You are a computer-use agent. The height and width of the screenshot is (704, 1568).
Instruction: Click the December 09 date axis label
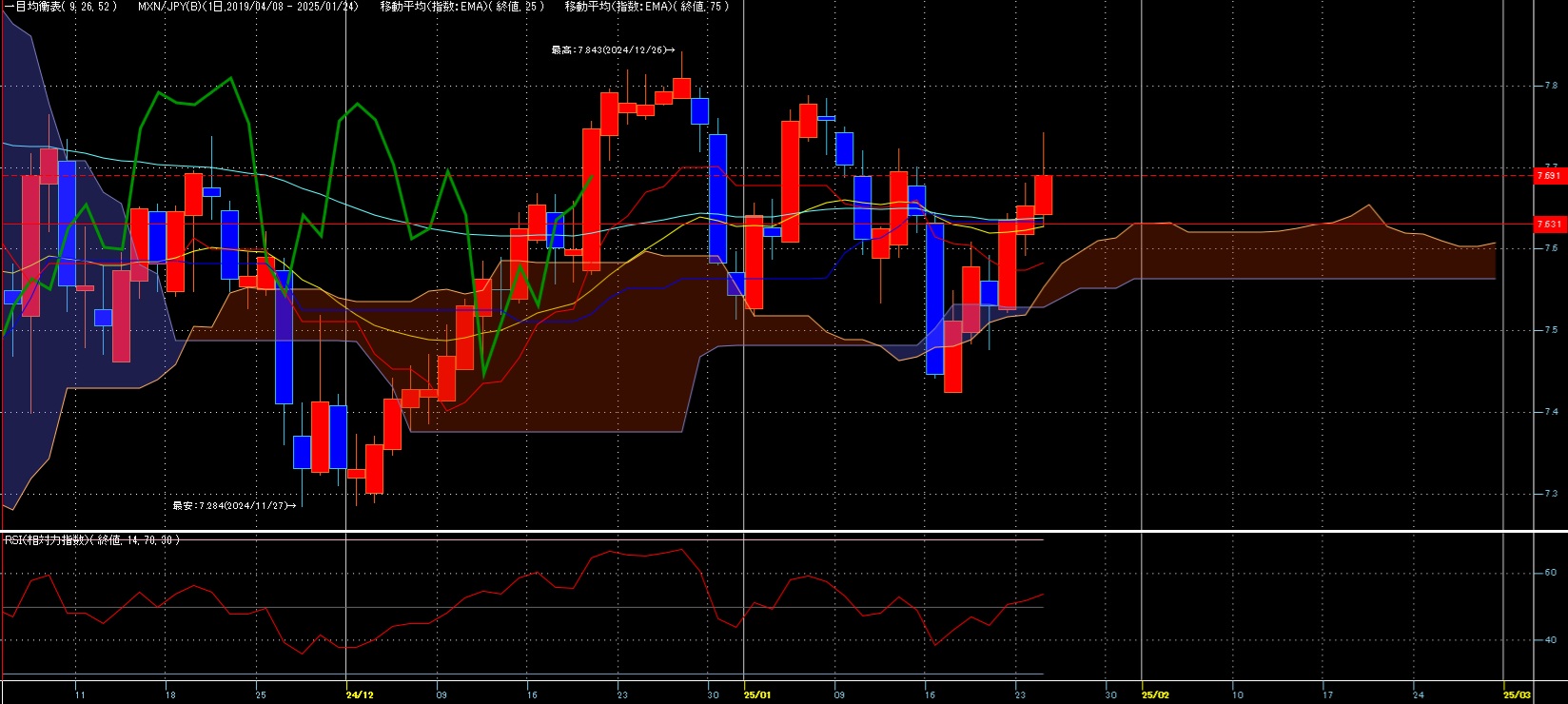(441, 695)
